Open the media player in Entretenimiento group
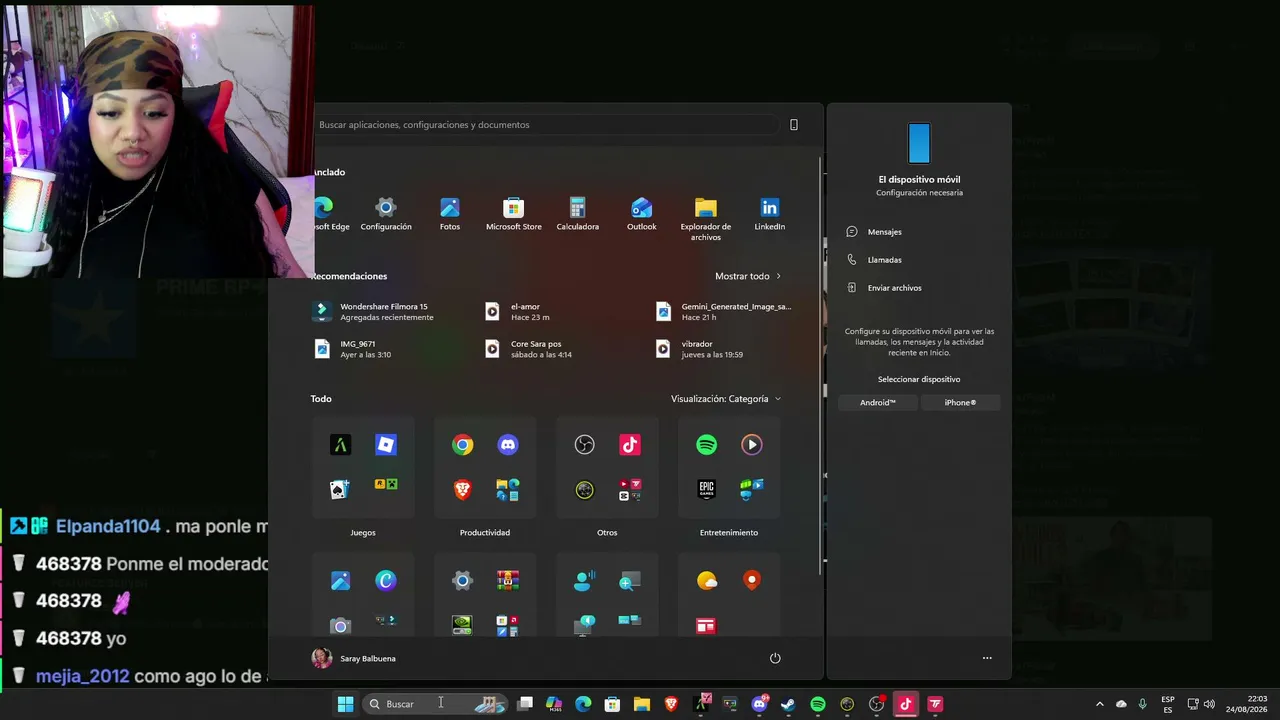Viewport: 1280px width, 720px height. click(752, 445)
